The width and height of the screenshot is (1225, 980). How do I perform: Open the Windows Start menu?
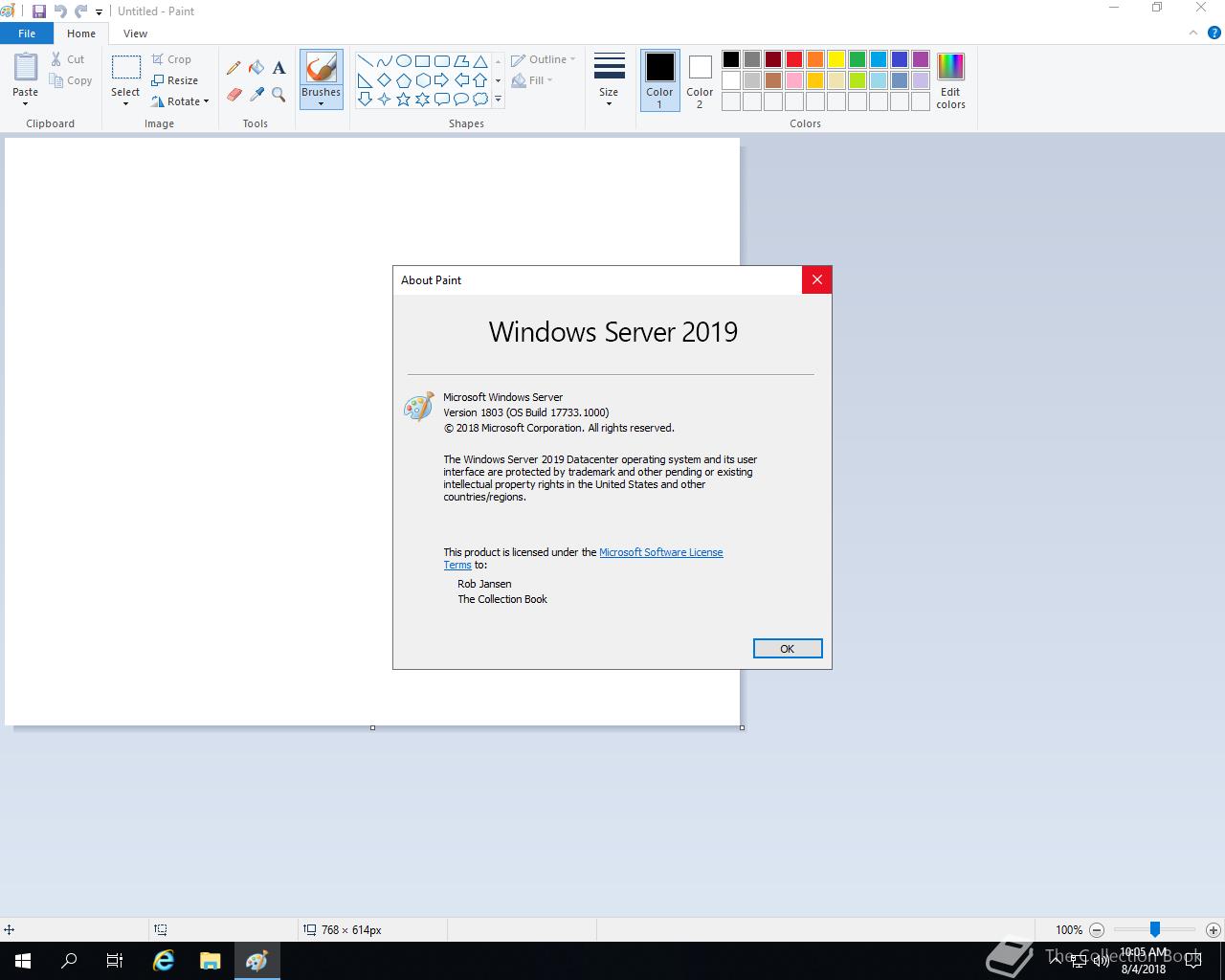(x=23, y=961)
